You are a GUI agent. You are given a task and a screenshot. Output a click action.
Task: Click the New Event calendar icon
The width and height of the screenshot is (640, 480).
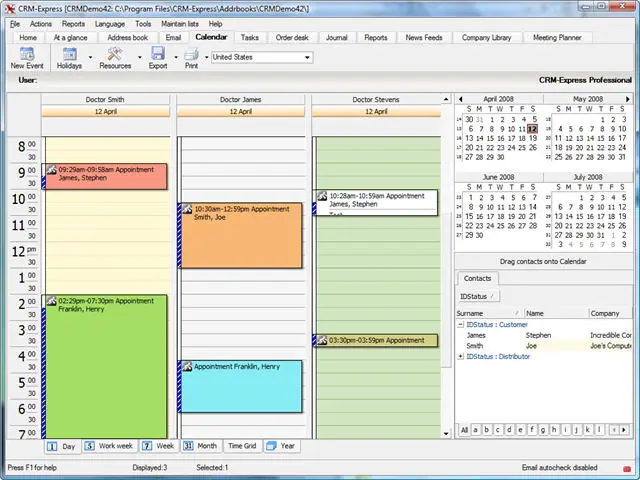pos(27,53)
